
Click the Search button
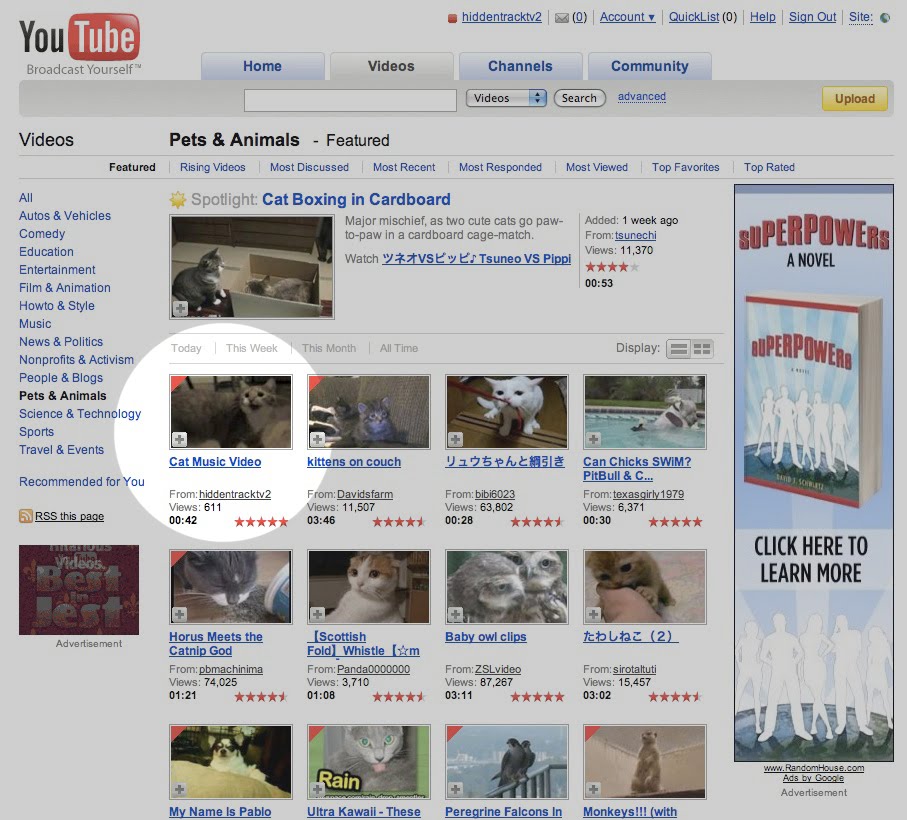(579, 98)
